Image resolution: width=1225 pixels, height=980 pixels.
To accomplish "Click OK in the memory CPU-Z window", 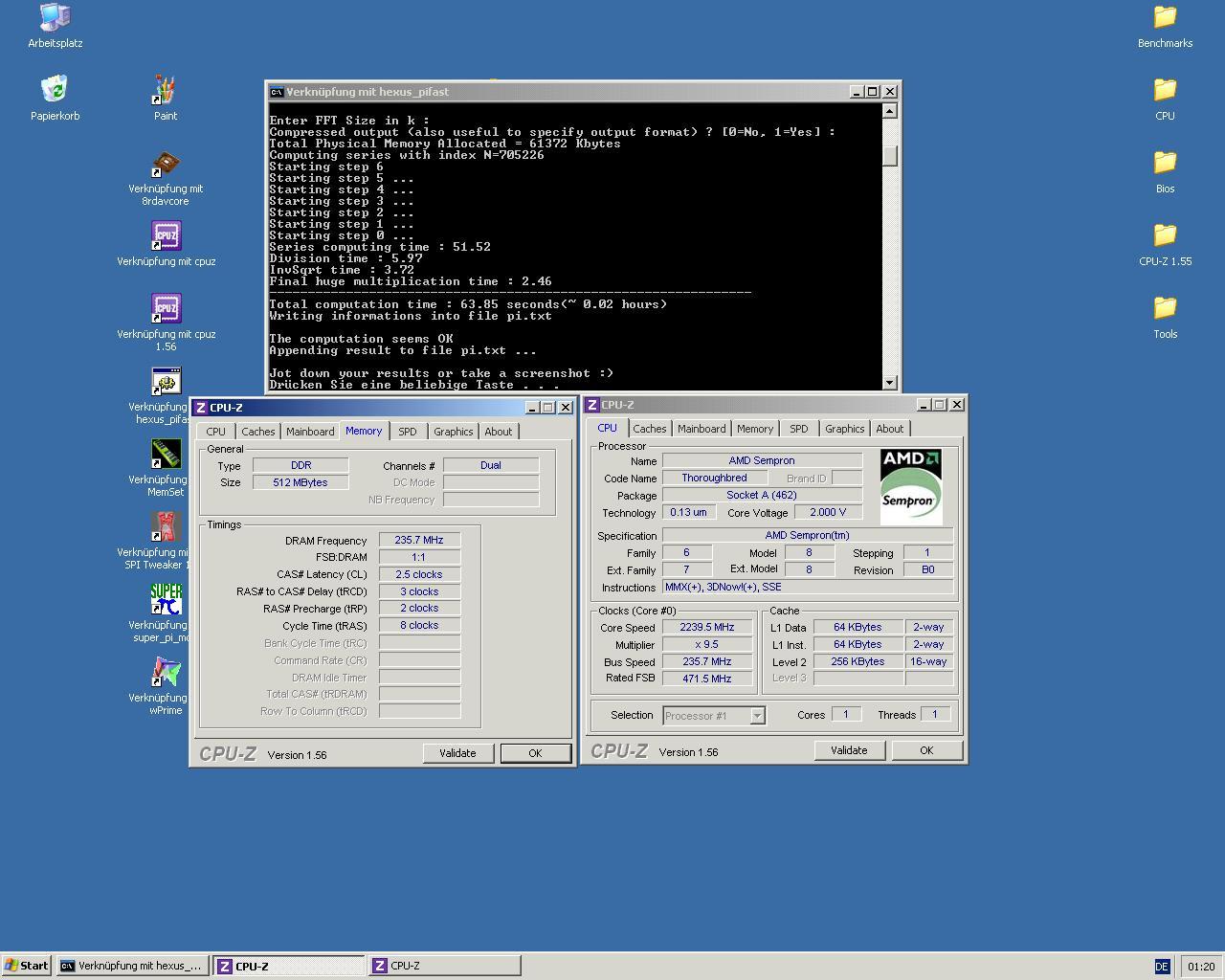I will click(x=535, y=753).
